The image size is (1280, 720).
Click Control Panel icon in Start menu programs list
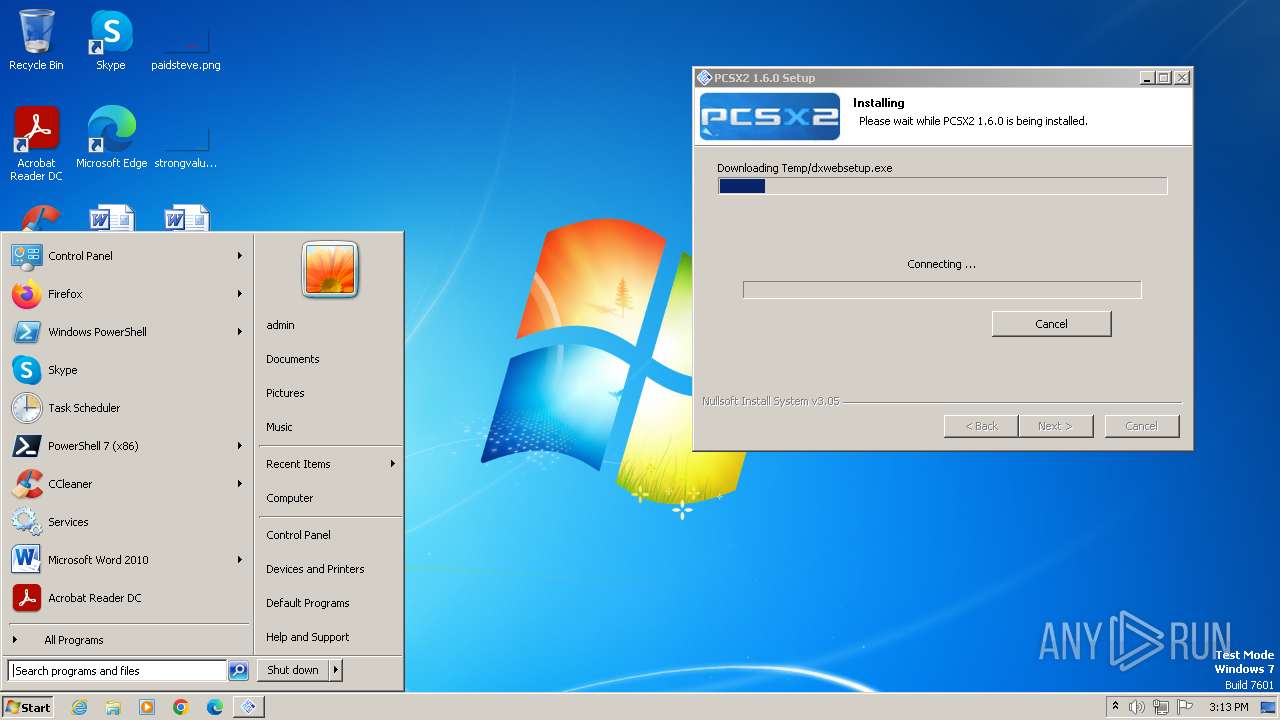(x=26, y=256)
